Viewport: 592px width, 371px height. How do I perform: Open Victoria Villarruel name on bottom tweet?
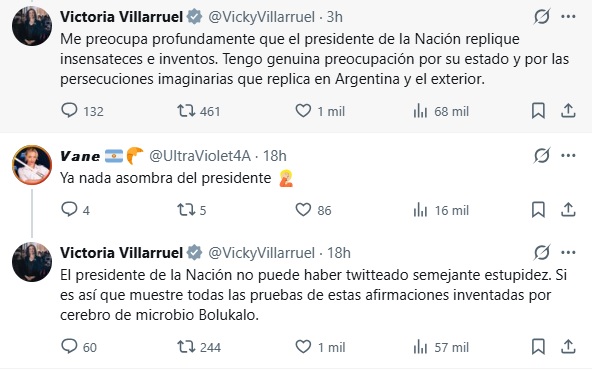click(121, 252)
